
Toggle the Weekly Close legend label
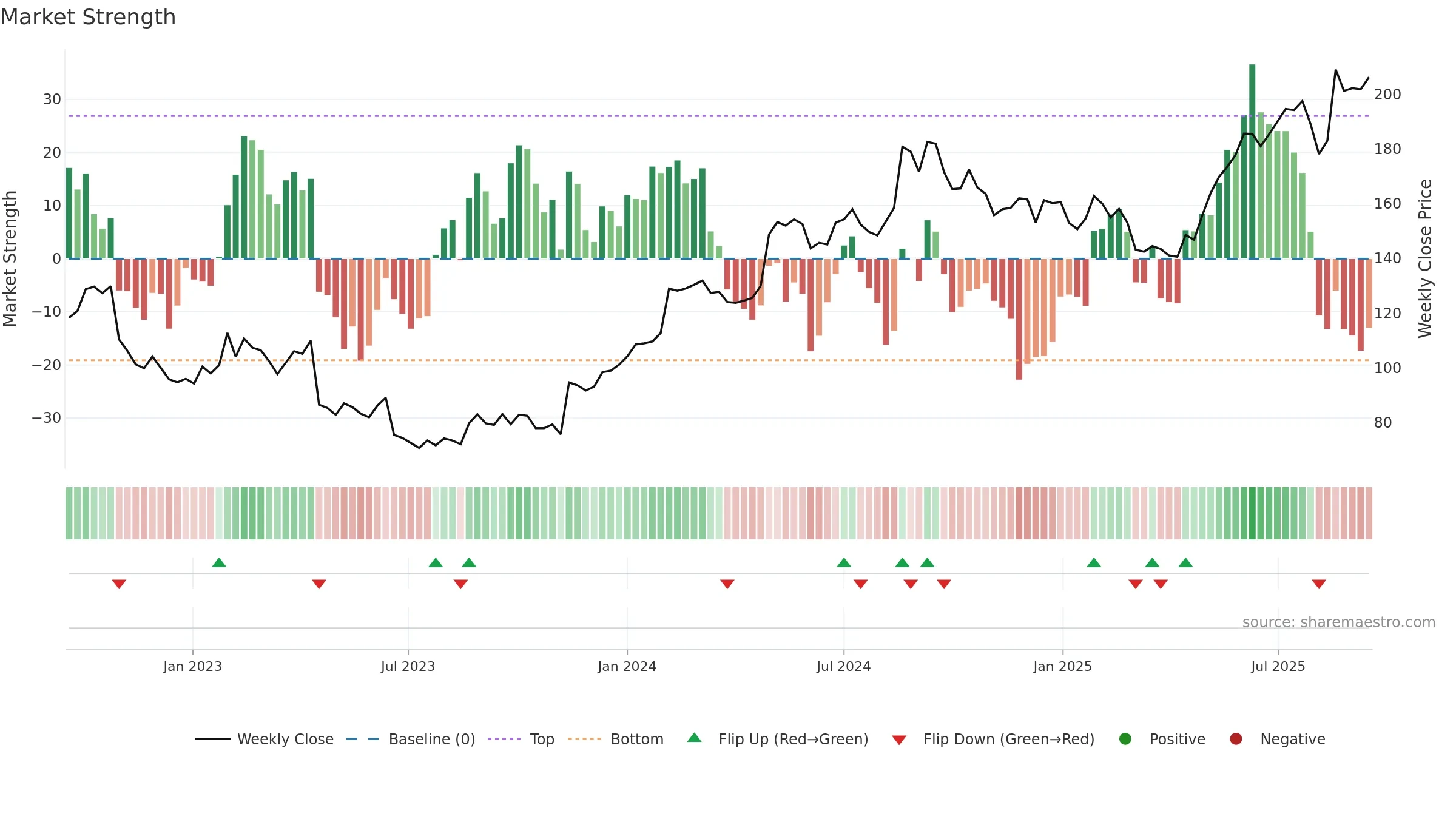(285, 740)
